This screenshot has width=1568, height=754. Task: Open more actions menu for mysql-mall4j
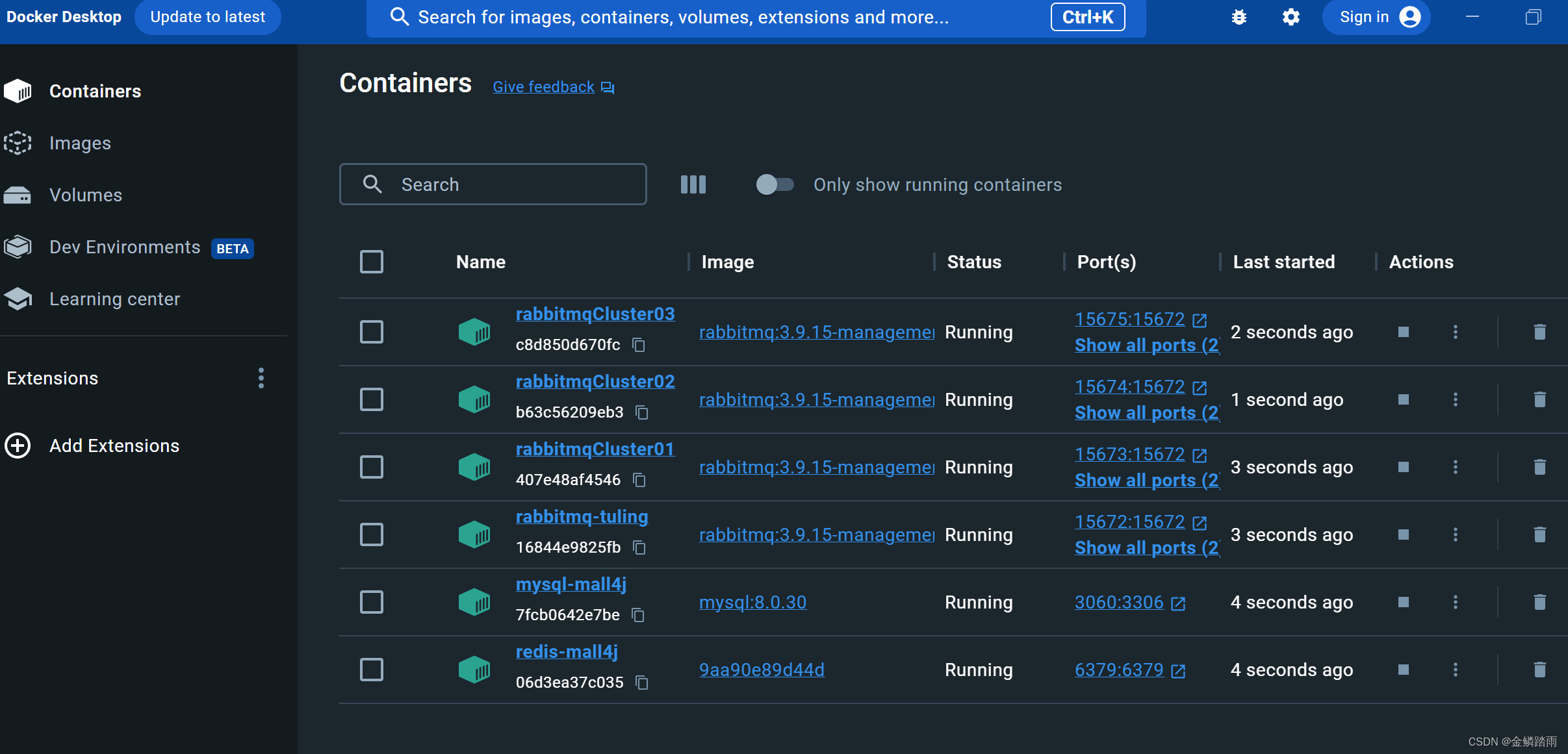tap(1456, 602)
